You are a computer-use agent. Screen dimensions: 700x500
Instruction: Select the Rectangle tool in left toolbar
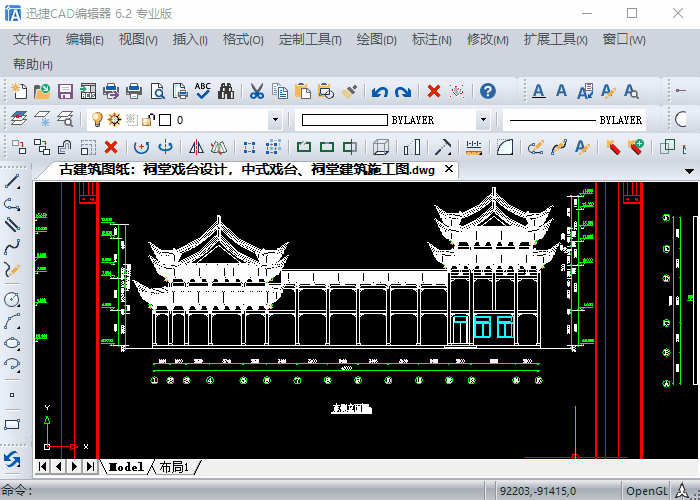click(x=13, y=424)
